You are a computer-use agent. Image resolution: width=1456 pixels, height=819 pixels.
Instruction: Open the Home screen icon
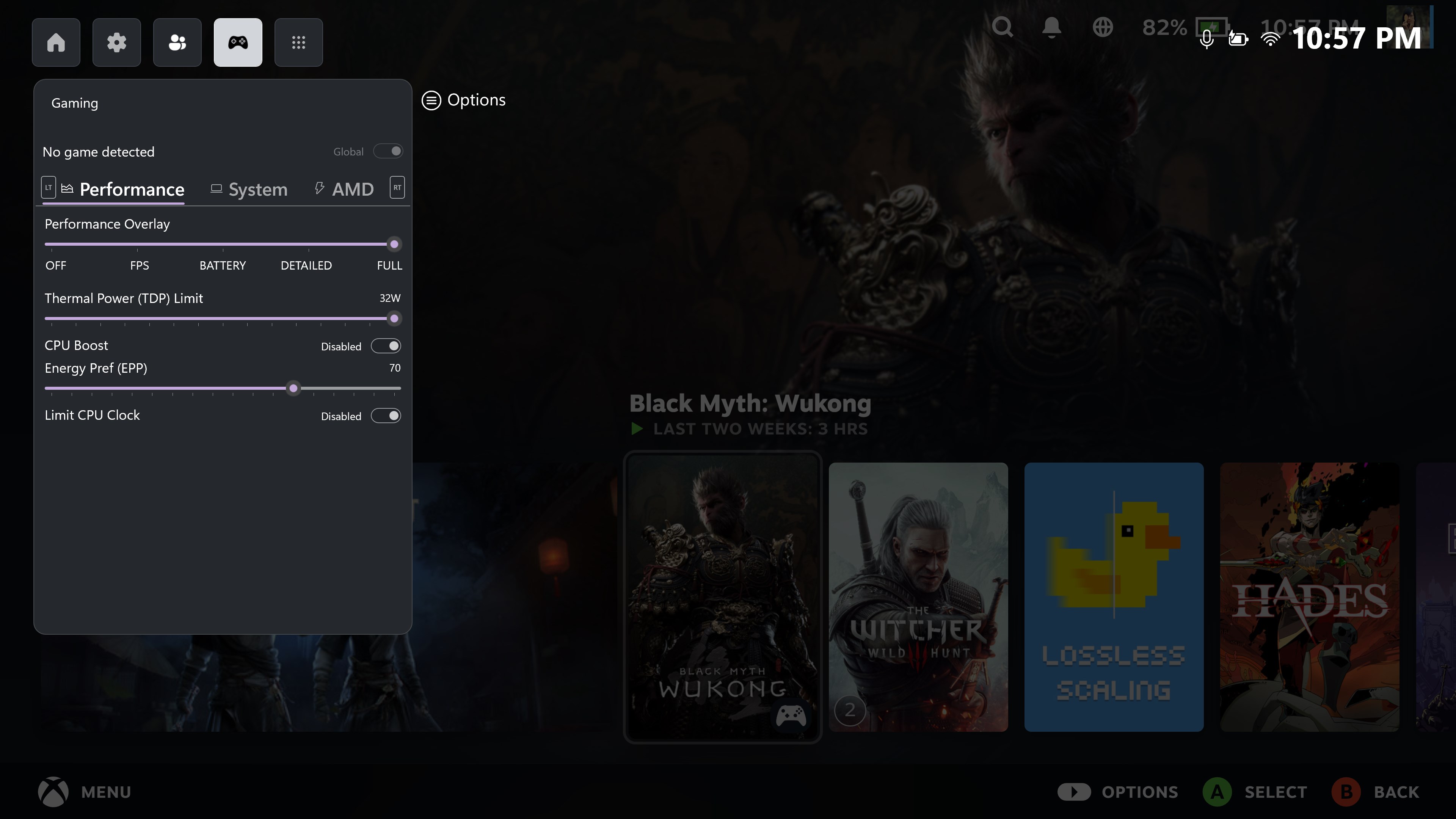pyautogui.click(x=56, y=42)
